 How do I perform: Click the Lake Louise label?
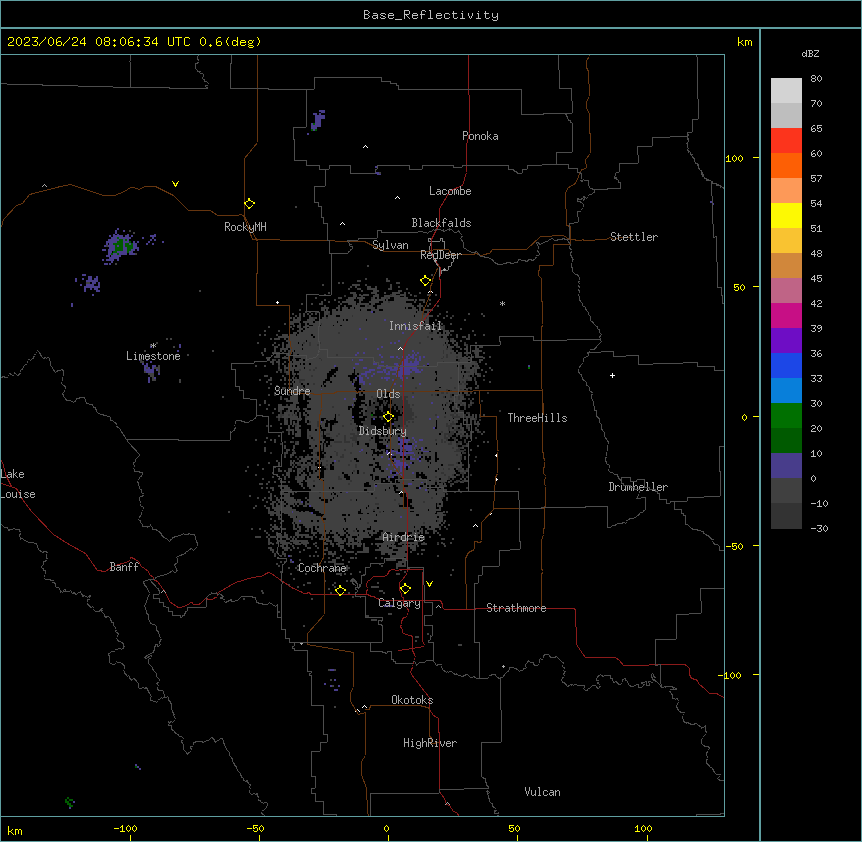coord(18,484)
